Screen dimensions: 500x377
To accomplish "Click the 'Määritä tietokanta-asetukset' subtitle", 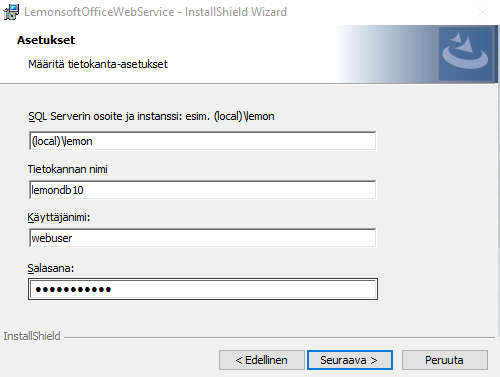I will pyautogui.click(x=98, y=64).
